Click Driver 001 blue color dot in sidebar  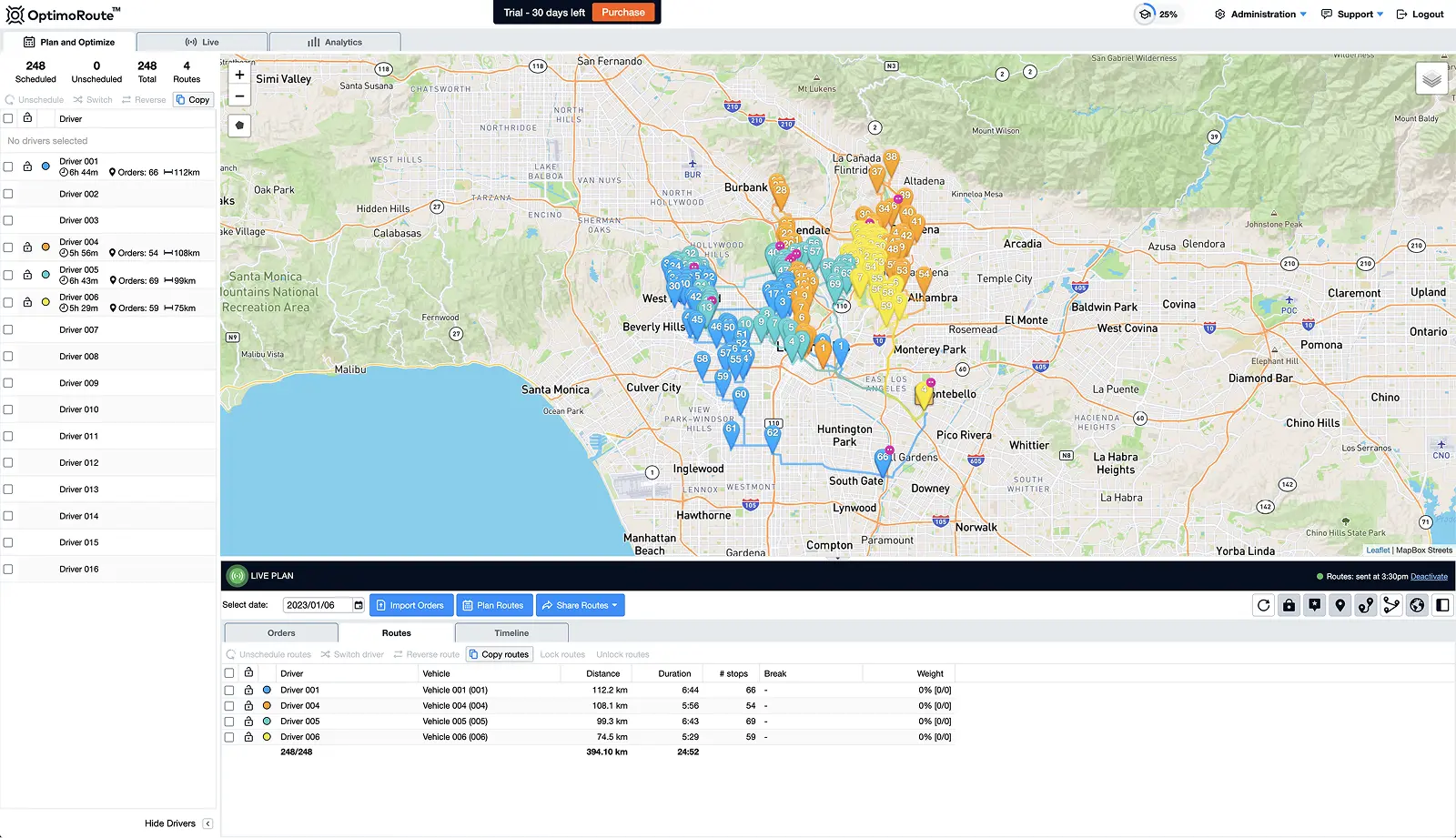[x=45, y=167]
